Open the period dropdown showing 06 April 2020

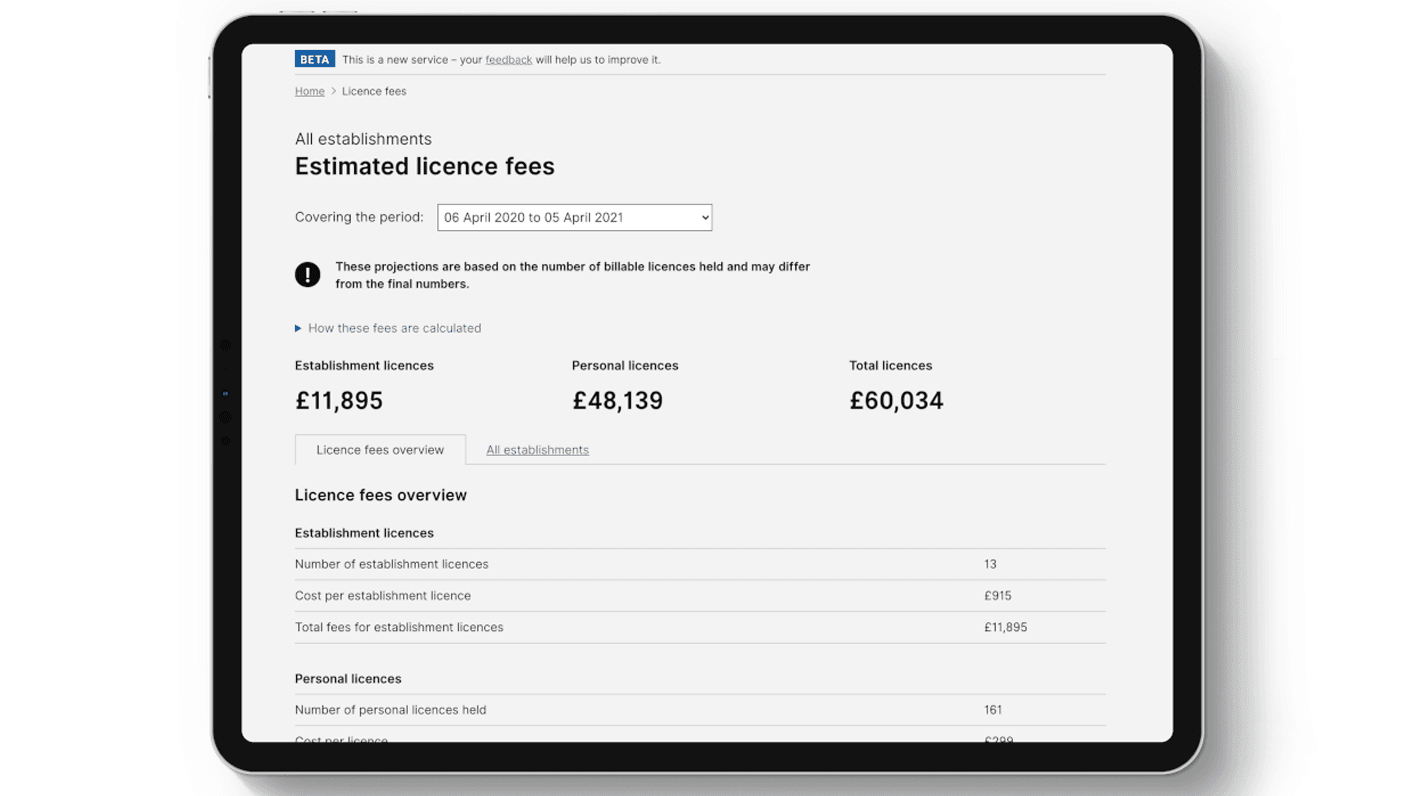click(x=574, y=217)
